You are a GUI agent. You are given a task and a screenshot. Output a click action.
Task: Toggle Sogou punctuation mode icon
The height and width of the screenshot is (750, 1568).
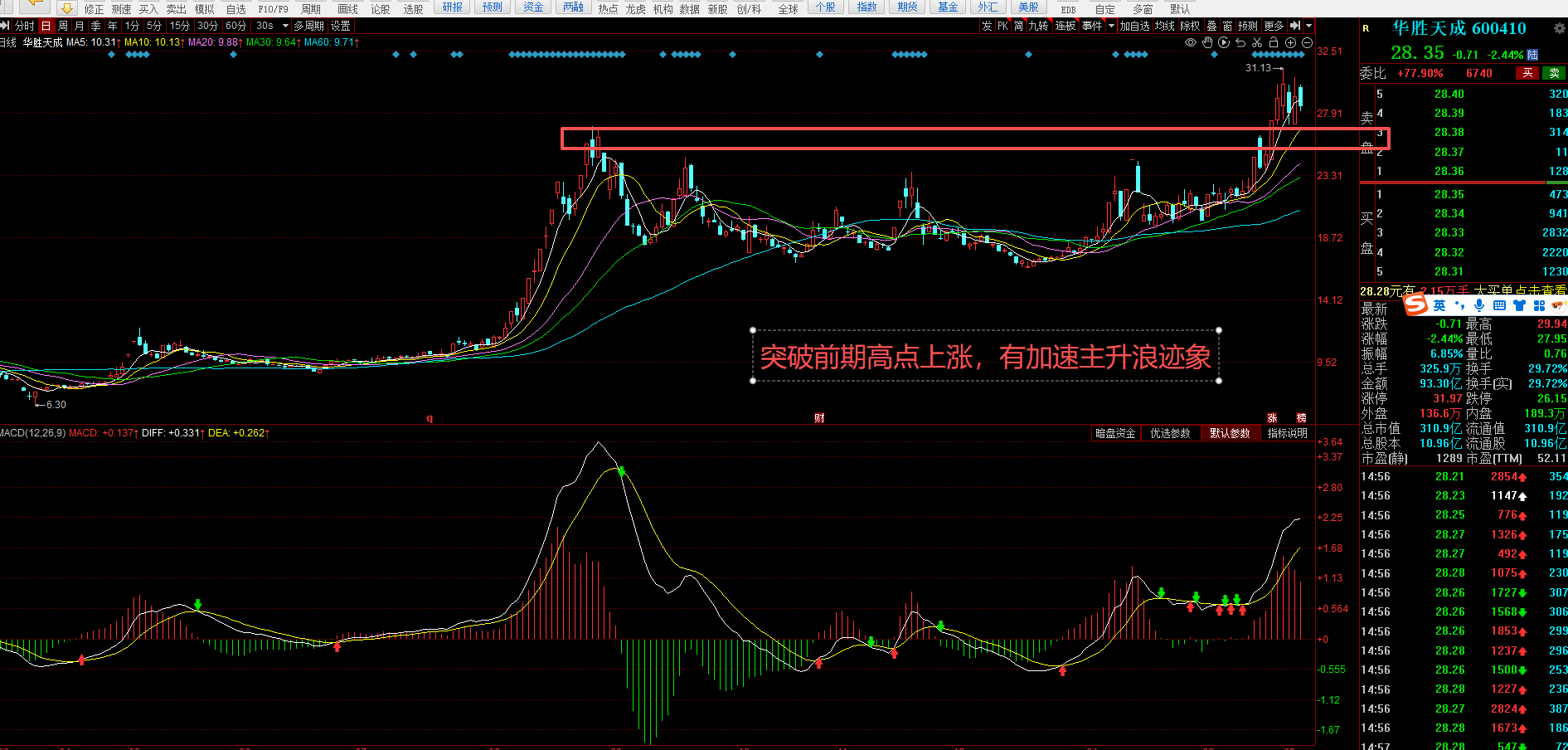coord(1460,305)
